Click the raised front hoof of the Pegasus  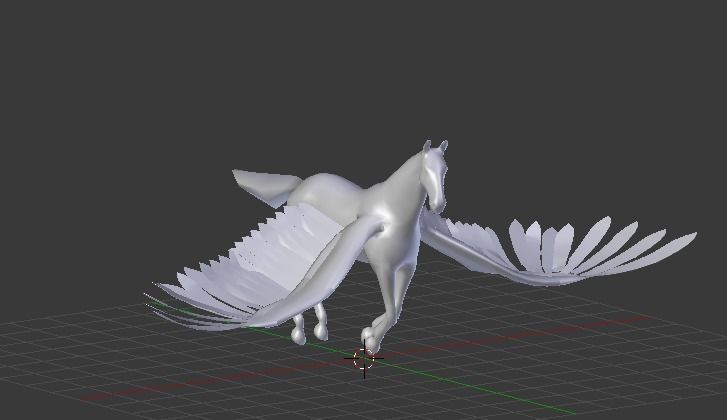(x=371, y=339)
